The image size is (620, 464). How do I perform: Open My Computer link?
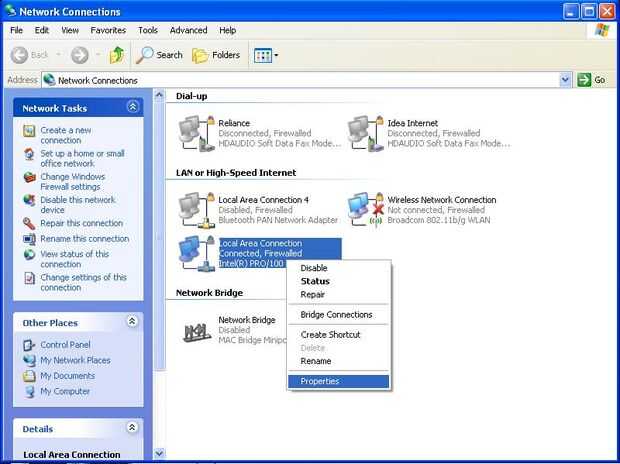click(65, 391)
